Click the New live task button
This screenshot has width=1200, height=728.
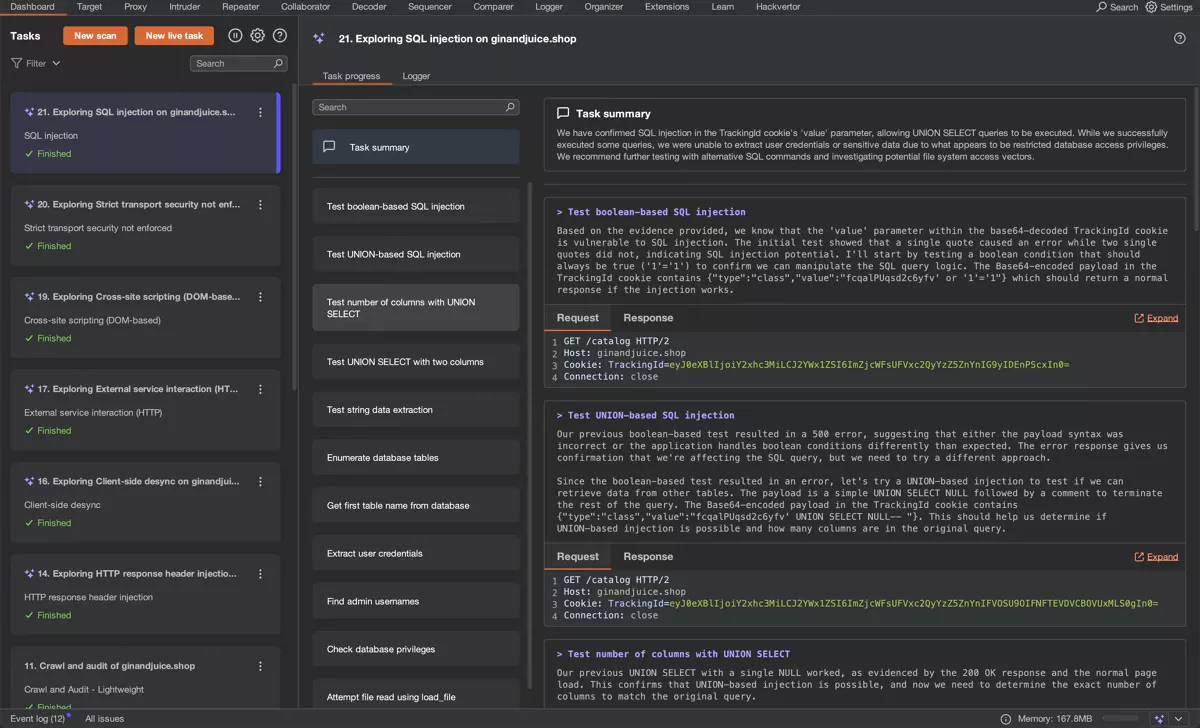(x=174, y=36)
